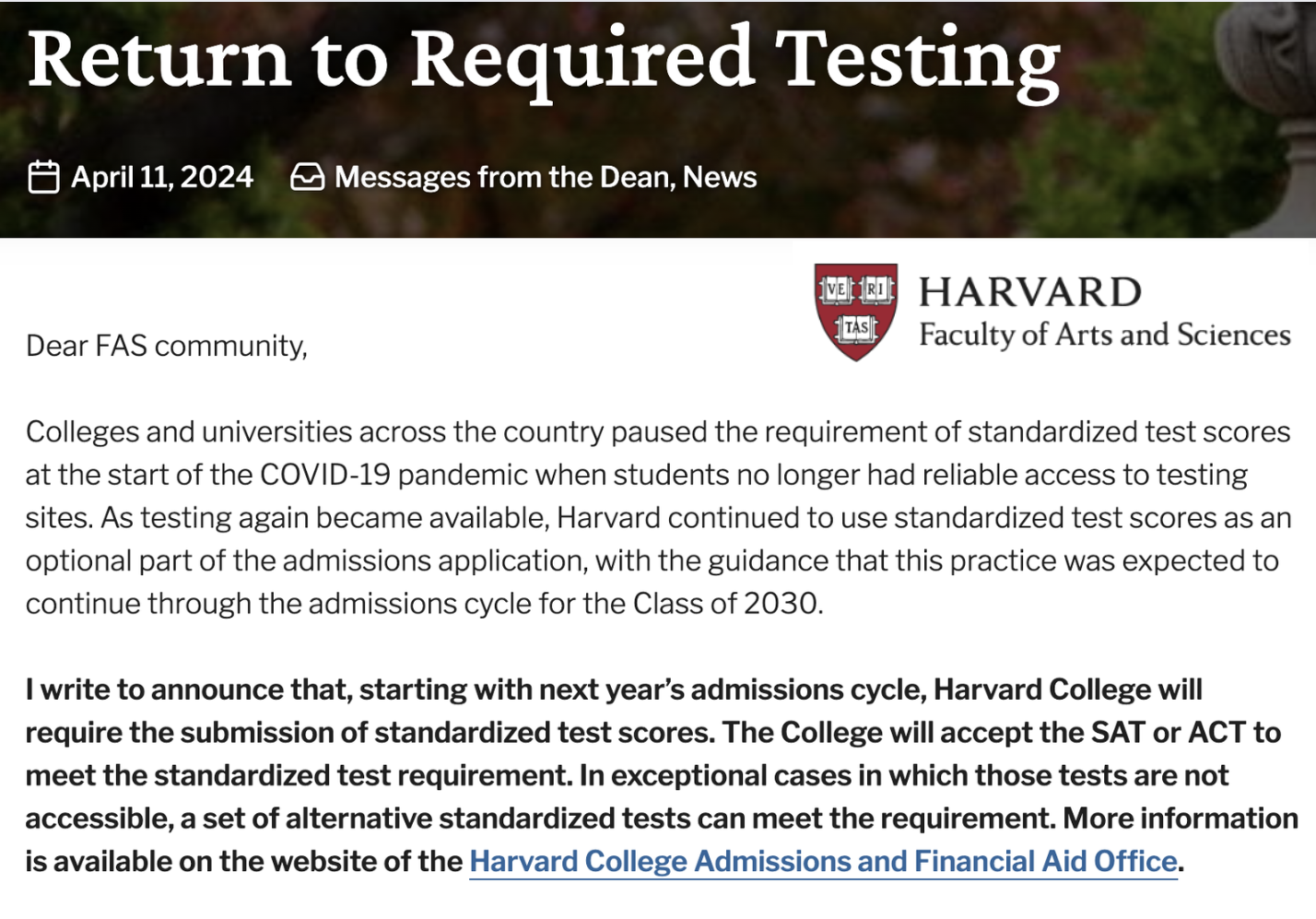Image resolution: width=1316 pixels, height=919 pixels.
Task: Click the Dear FAS community greeting
Action: click(x=167, y=346)
